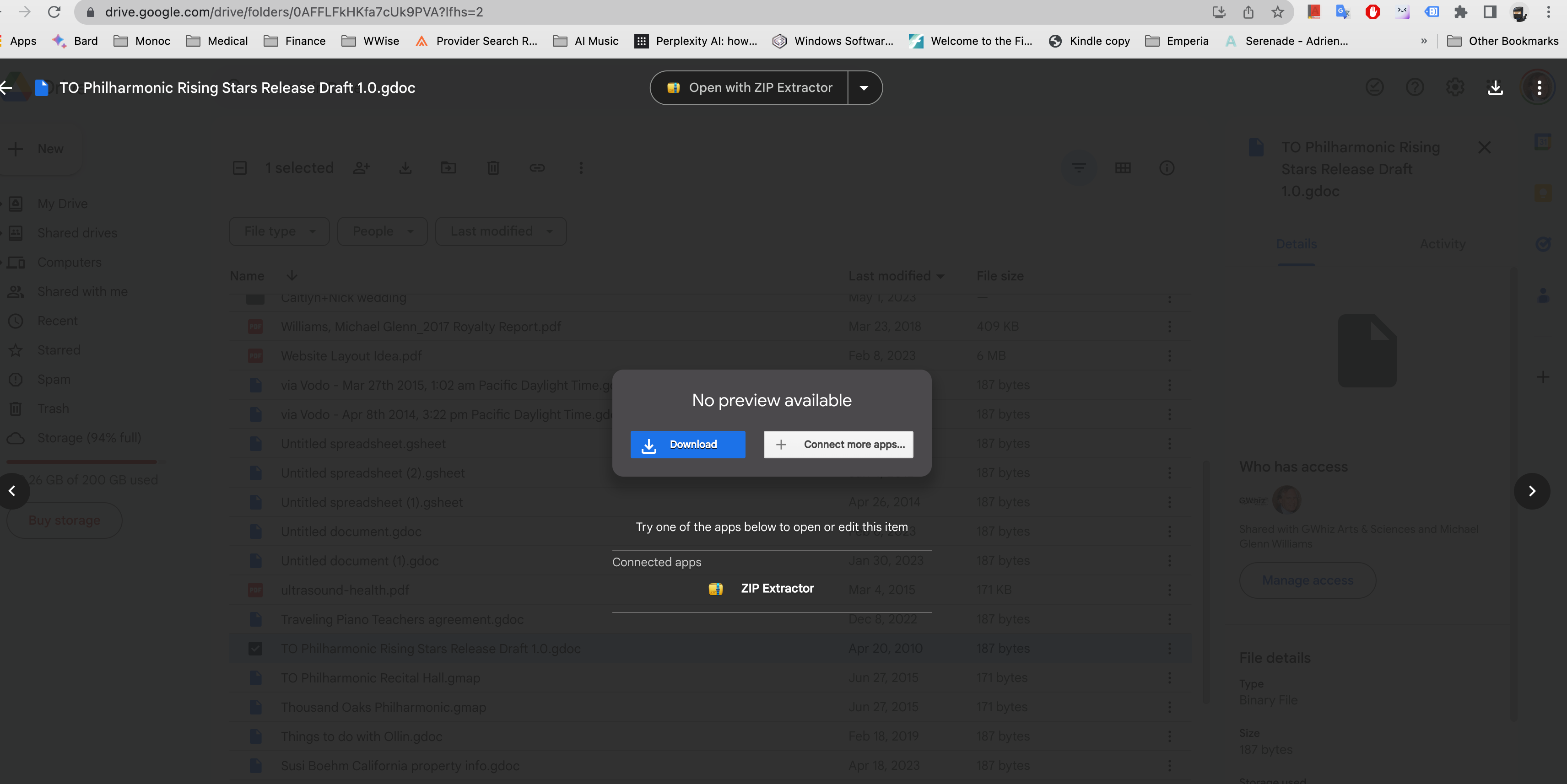The image size is (1567, 784).
Task: Expand the hidden bookmarks chevron
Action: tap(1423, 41)
